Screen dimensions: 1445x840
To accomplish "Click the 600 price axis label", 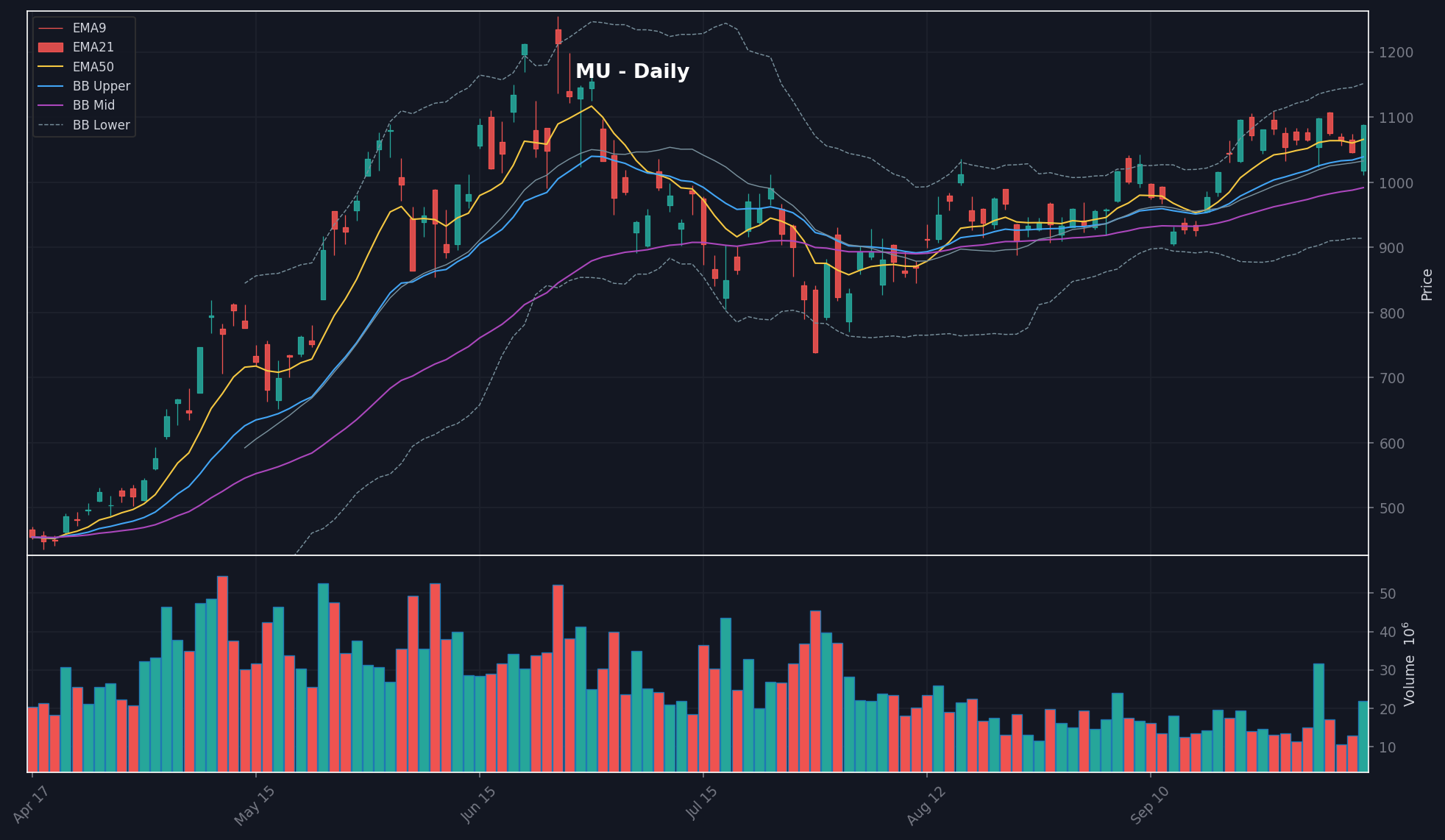I will (x=1393, y=444).
